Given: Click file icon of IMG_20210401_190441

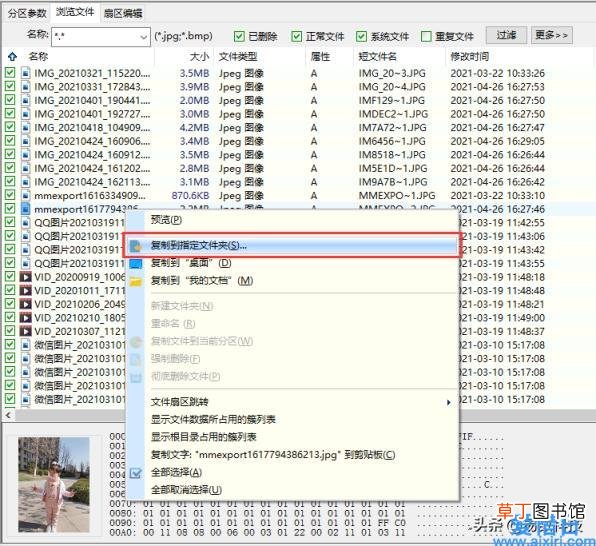Looking at the screenshot, I should pyautogui.click(x=25, y=100).
